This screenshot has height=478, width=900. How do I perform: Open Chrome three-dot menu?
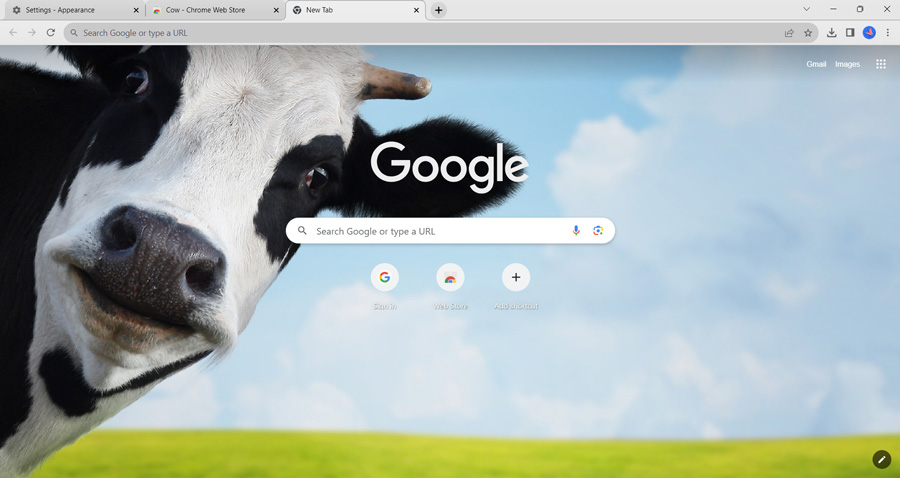[x=887, y=33]
